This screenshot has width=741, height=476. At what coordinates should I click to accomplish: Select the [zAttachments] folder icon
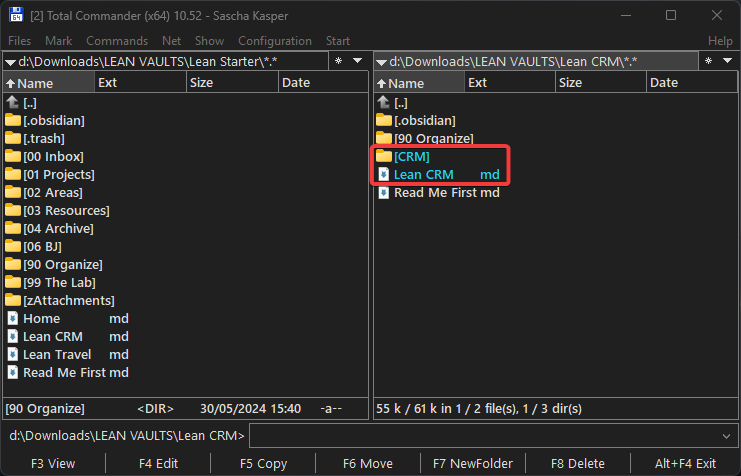pos(13,300)
